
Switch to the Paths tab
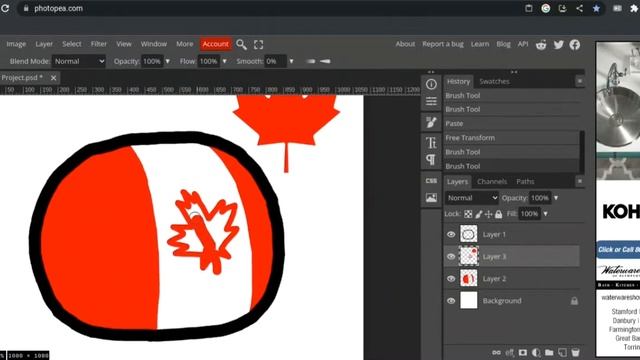[525, 181]
